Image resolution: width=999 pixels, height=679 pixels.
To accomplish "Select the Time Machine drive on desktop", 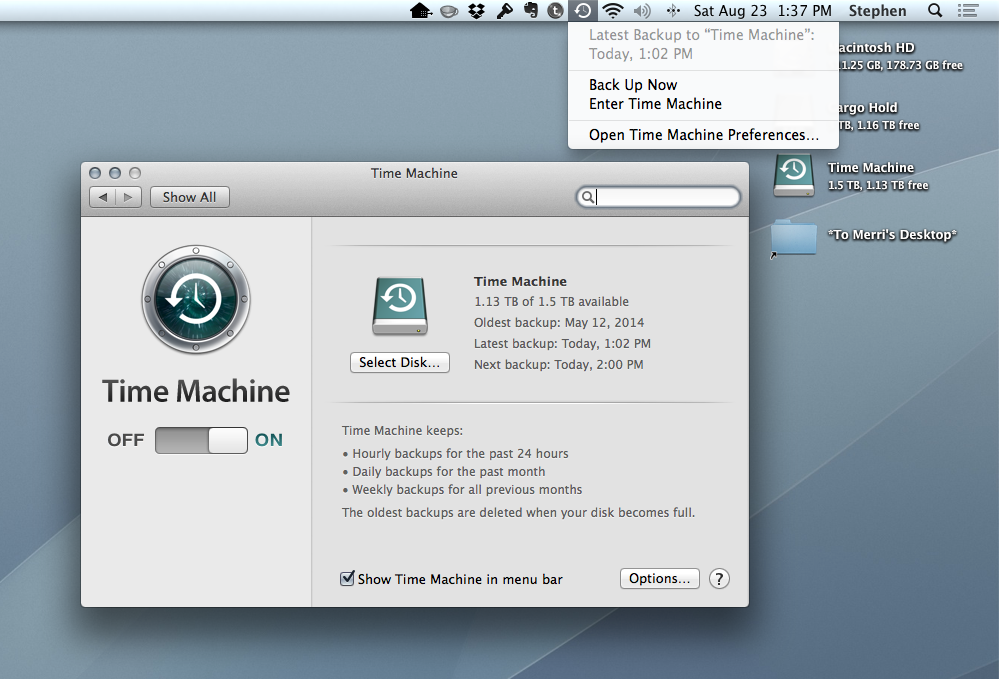I will [x=793, y=175].
